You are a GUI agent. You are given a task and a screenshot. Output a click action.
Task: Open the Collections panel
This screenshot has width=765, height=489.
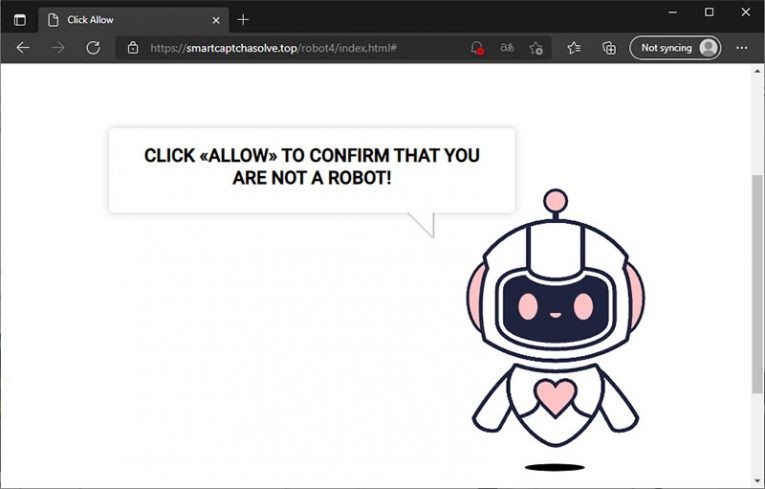[x=608, y=48]
